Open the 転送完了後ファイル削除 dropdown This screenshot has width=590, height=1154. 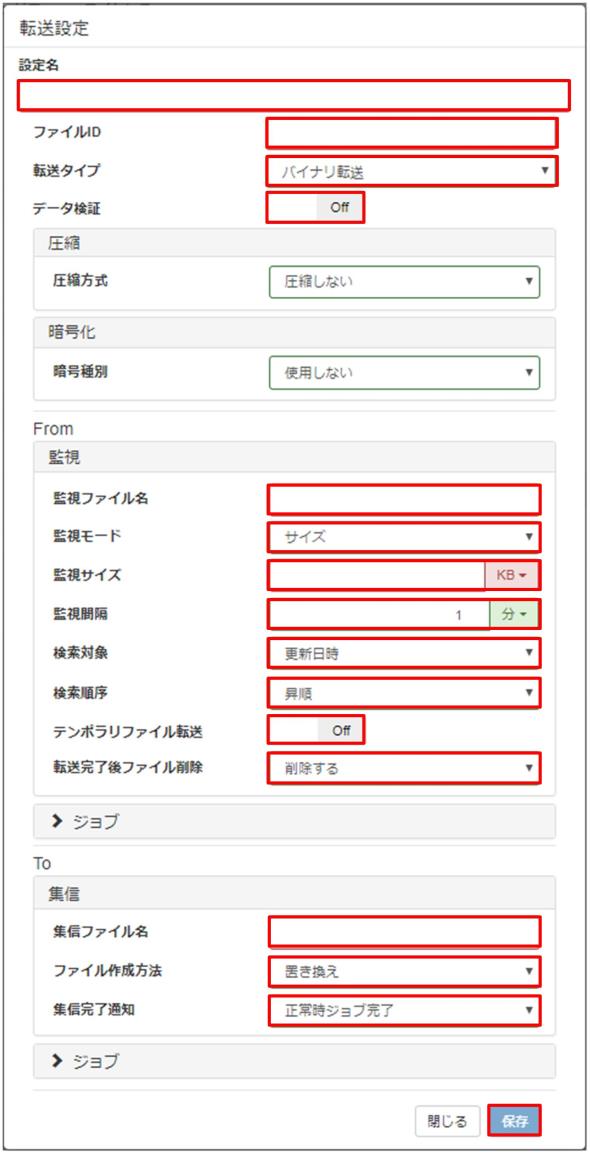(x=405, y=768)
